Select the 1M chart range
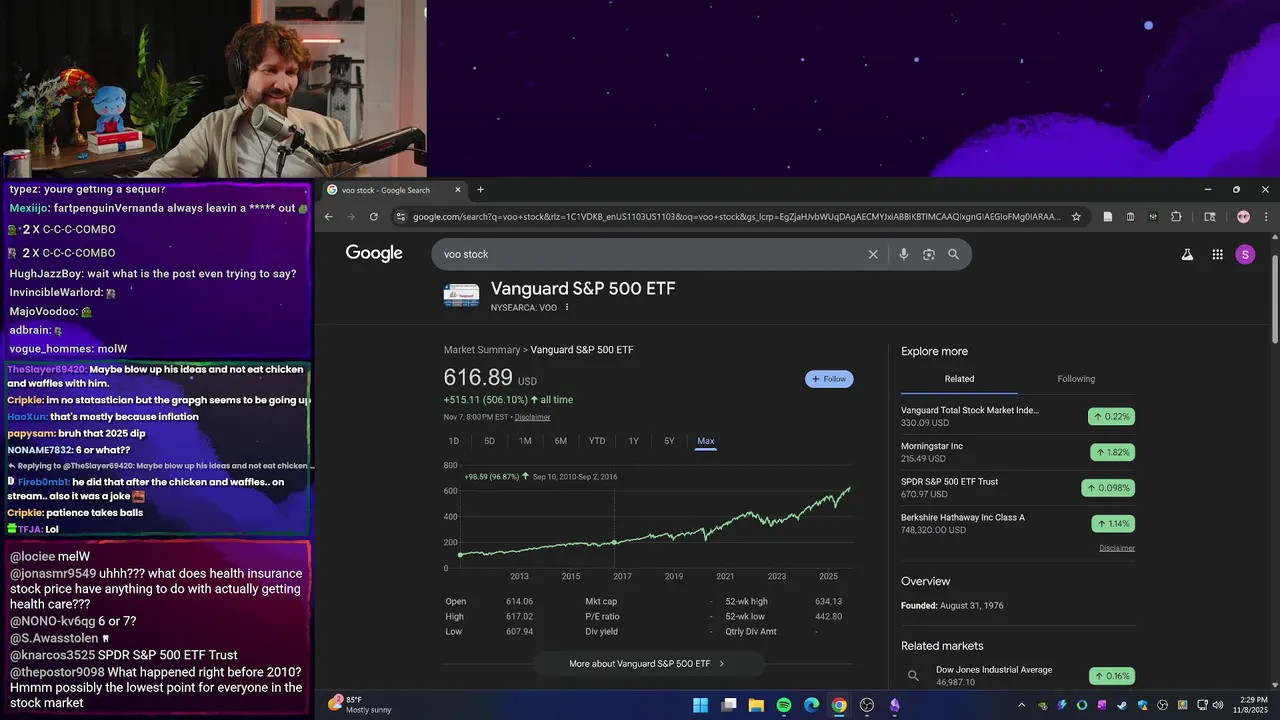 pyautogui.click(x=525, y=441)
